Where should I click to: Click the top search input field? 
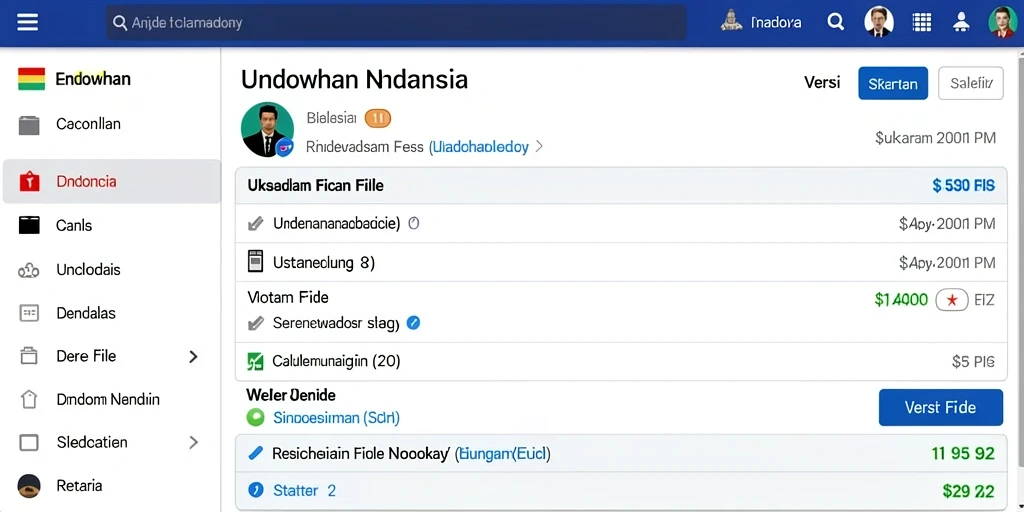click(396, 23)
